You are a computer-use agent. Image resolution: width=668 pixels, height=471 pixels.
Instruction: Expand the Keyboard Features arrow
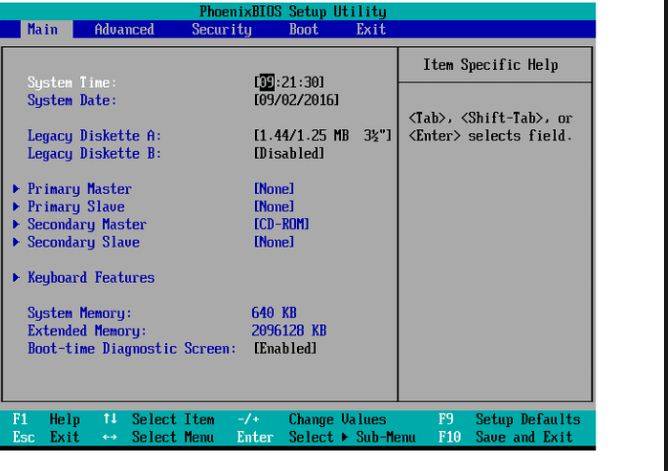tap(16, 278)
